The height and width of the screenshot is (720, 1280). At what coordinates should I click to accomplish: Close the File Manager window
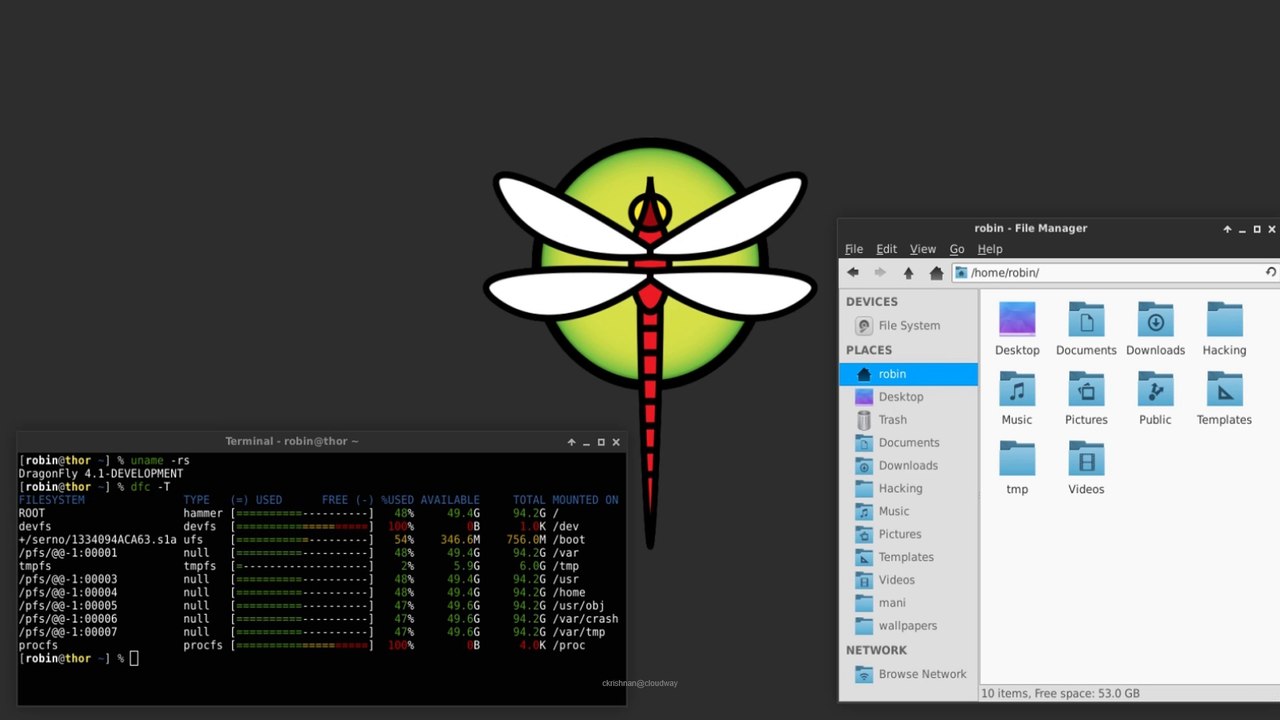point(1272,229)
